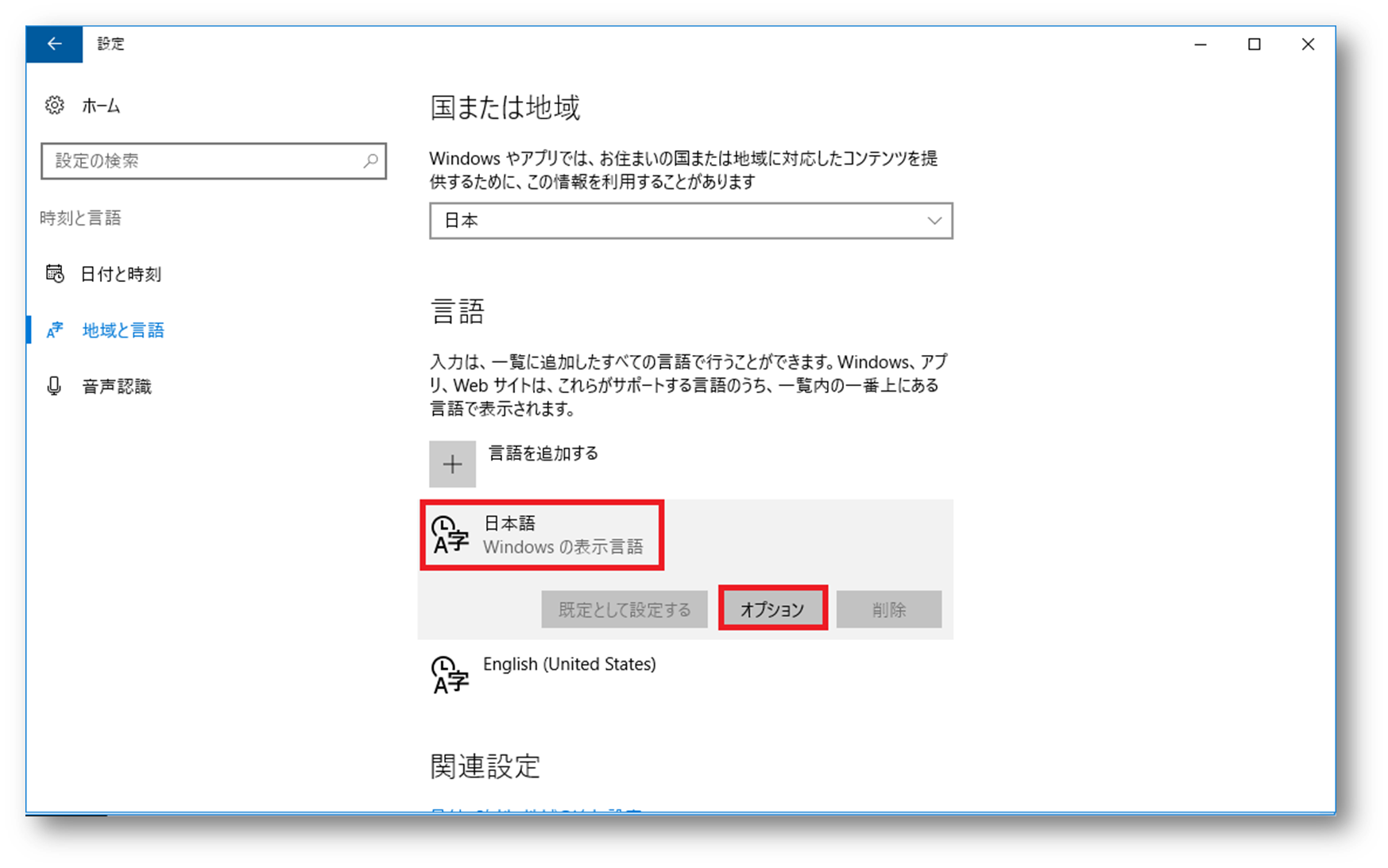The image size is (1388, 868).
Task: Click the 削除 button
Action: pyautogui.click(x=889, y=609)
